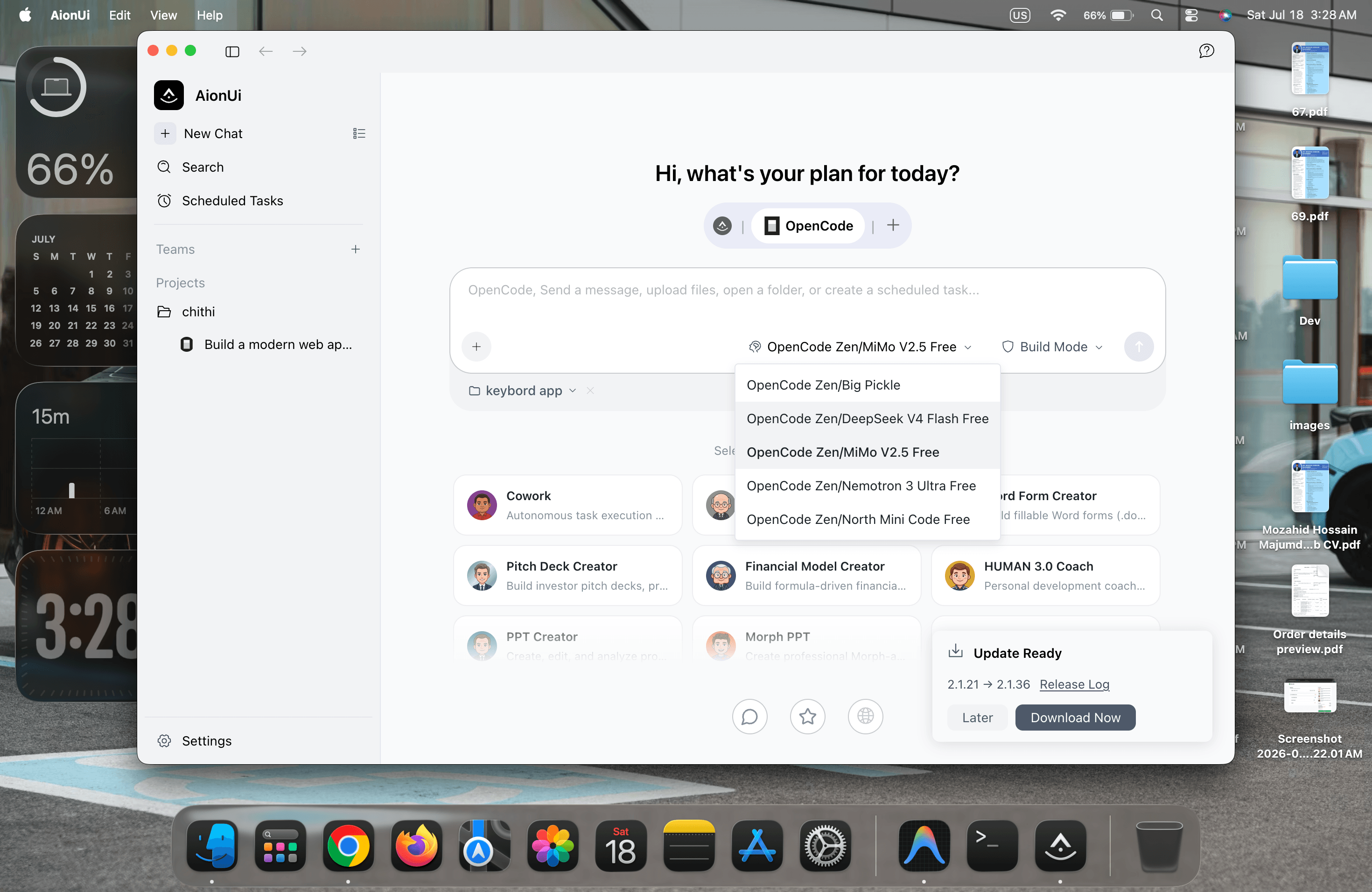Open Scheduled Tasks
Viewport: 1372px width, 892px height.
[x=233, y=201]
